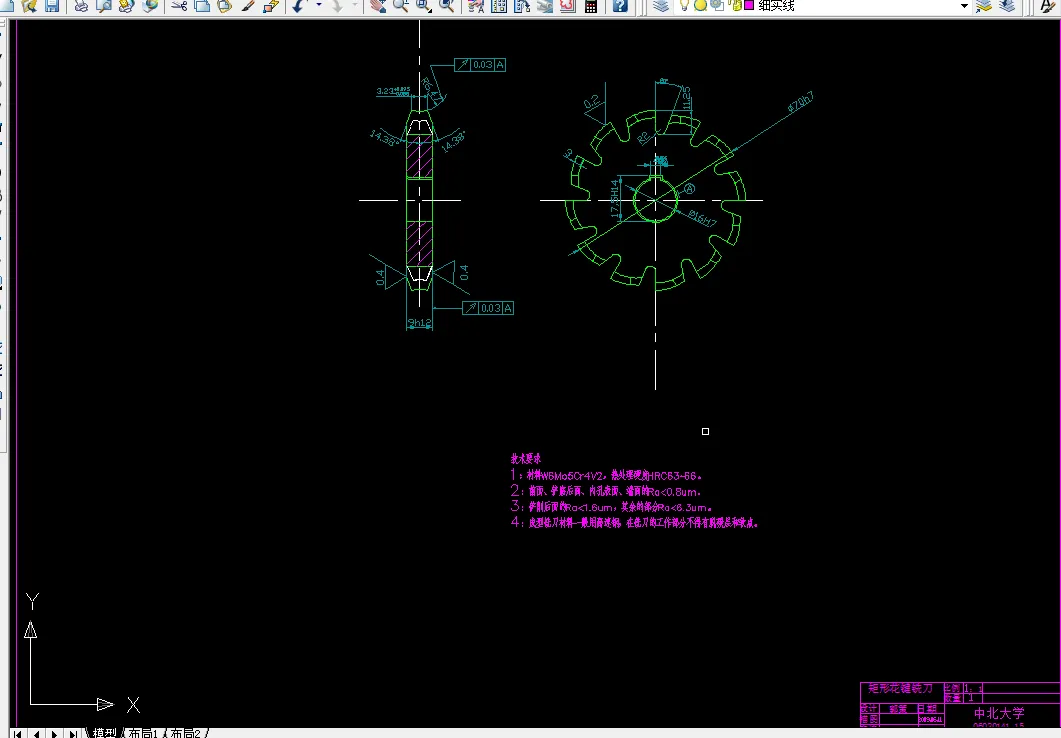The width and height of the screenshot is (1061, 738).
Task: Select the 技术要求 heading text
Action: click(x=526, y=459)
